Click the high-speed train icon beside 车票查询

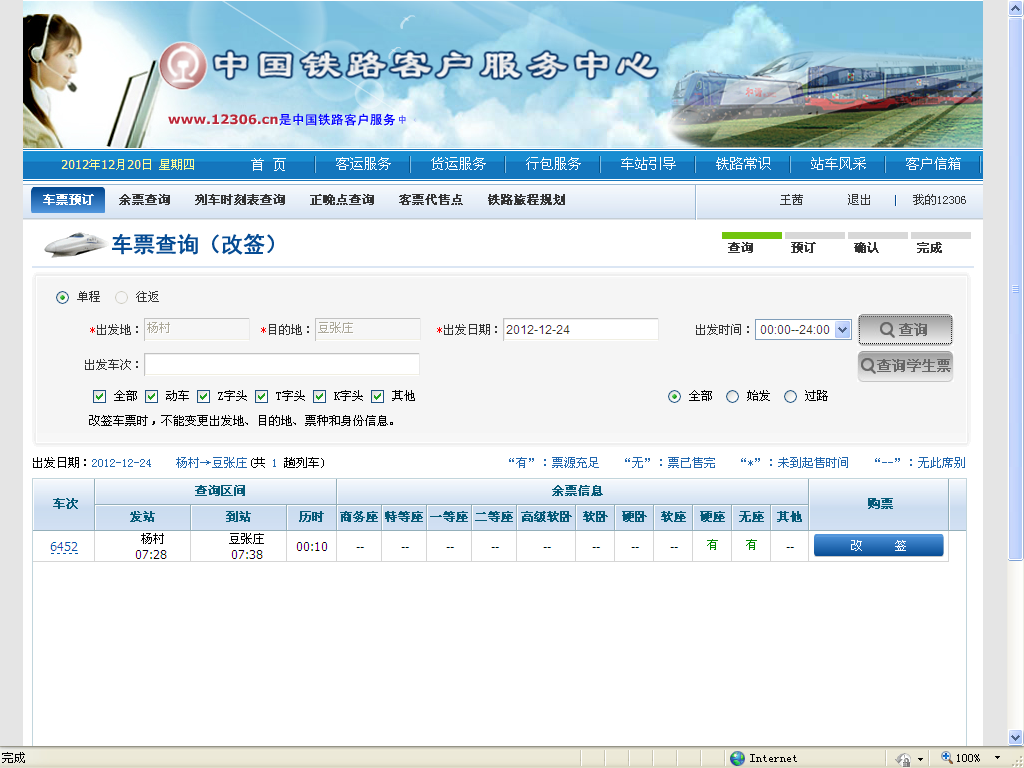tap(75, 245)
